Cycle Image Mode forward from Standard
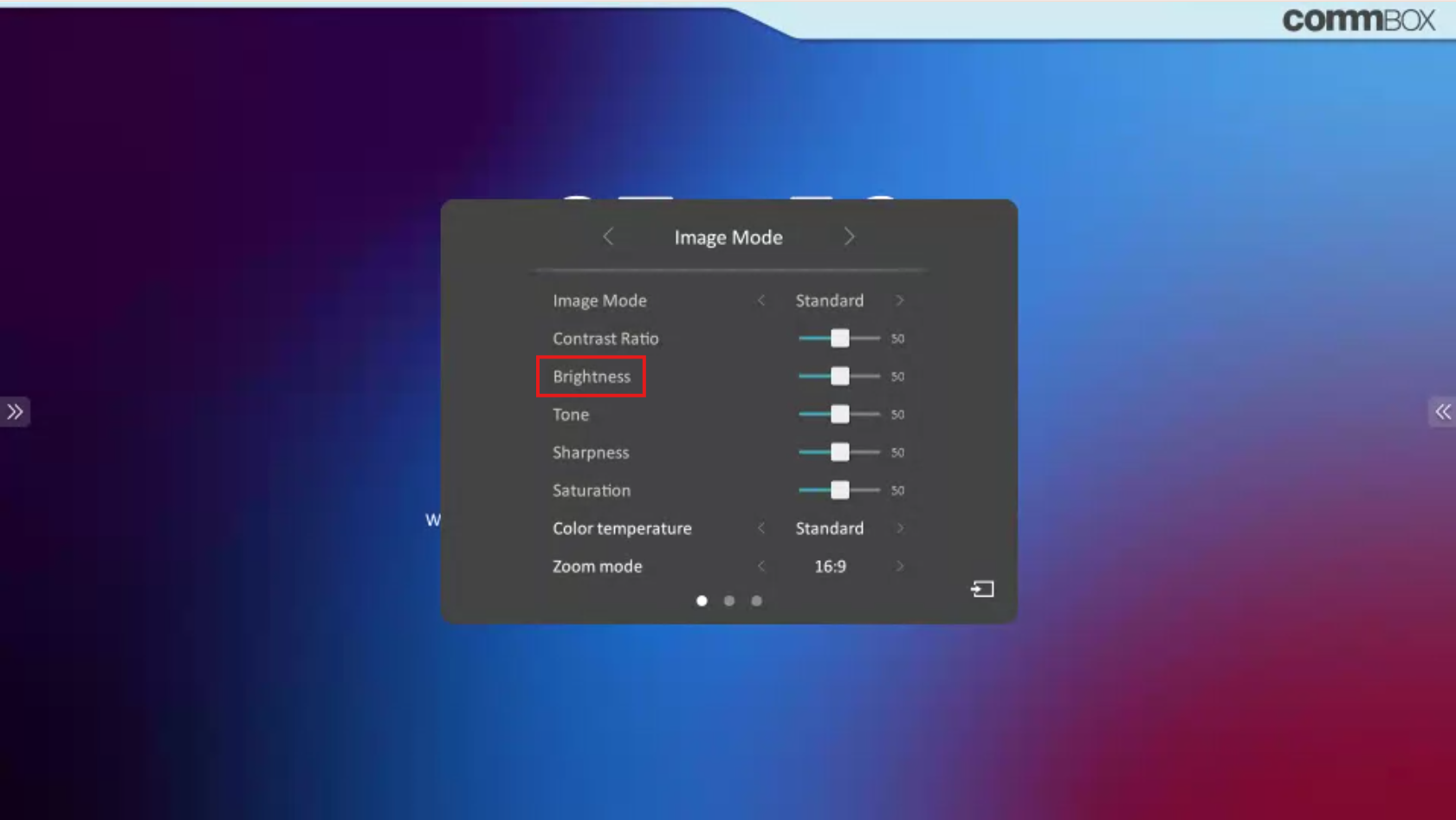The image size is (1456, 820). [x=900, y=300]
